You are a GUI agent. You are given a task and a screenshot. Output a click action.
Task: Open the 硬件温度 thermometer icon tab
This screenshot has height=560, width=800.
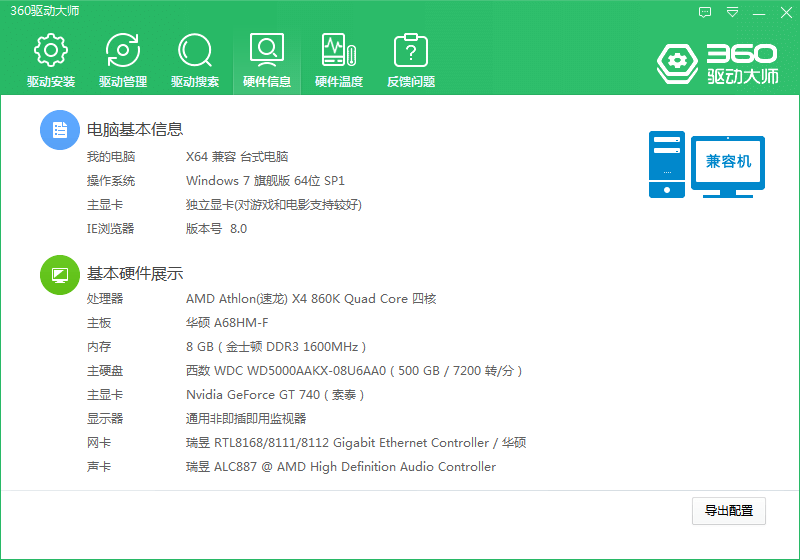tap(339, 60)
